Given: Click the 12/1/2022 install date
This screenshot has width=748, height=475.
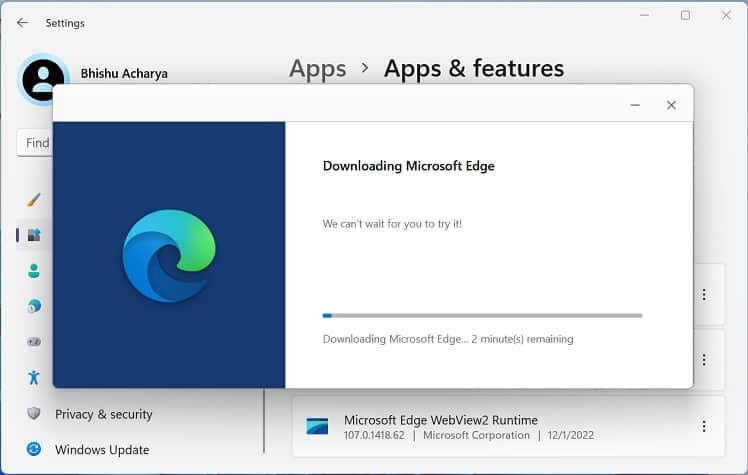Looking at the screenshot, I should point(571,435).
